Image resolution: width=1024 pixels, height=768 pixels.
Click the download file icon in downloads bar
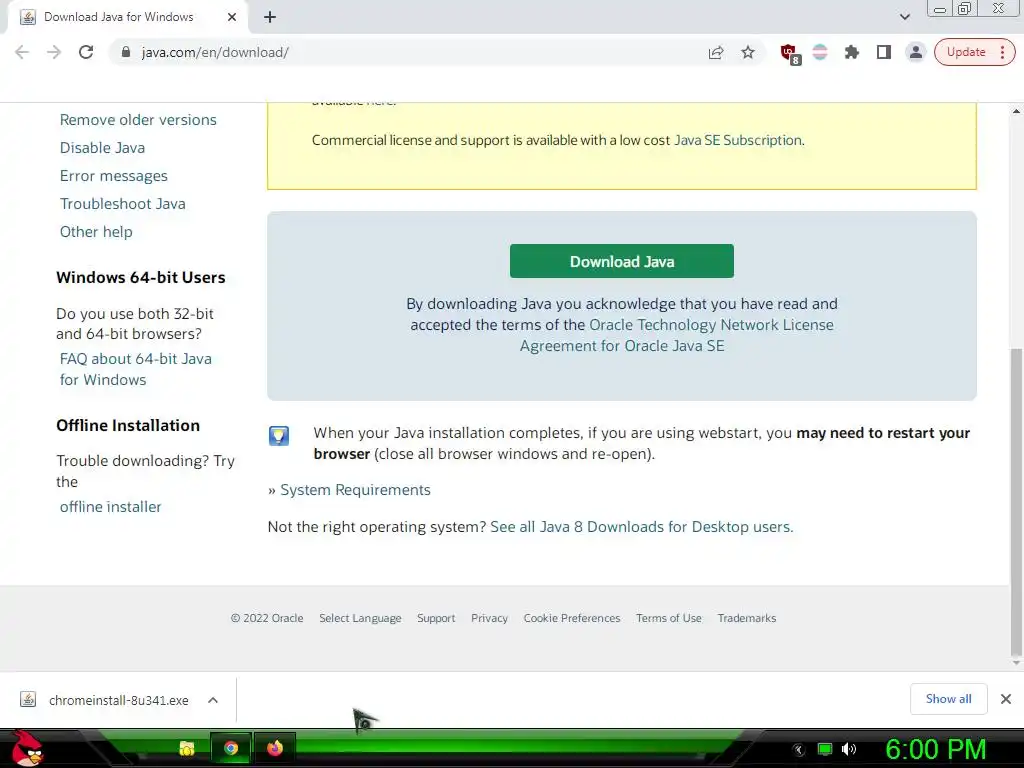point(28,699)
